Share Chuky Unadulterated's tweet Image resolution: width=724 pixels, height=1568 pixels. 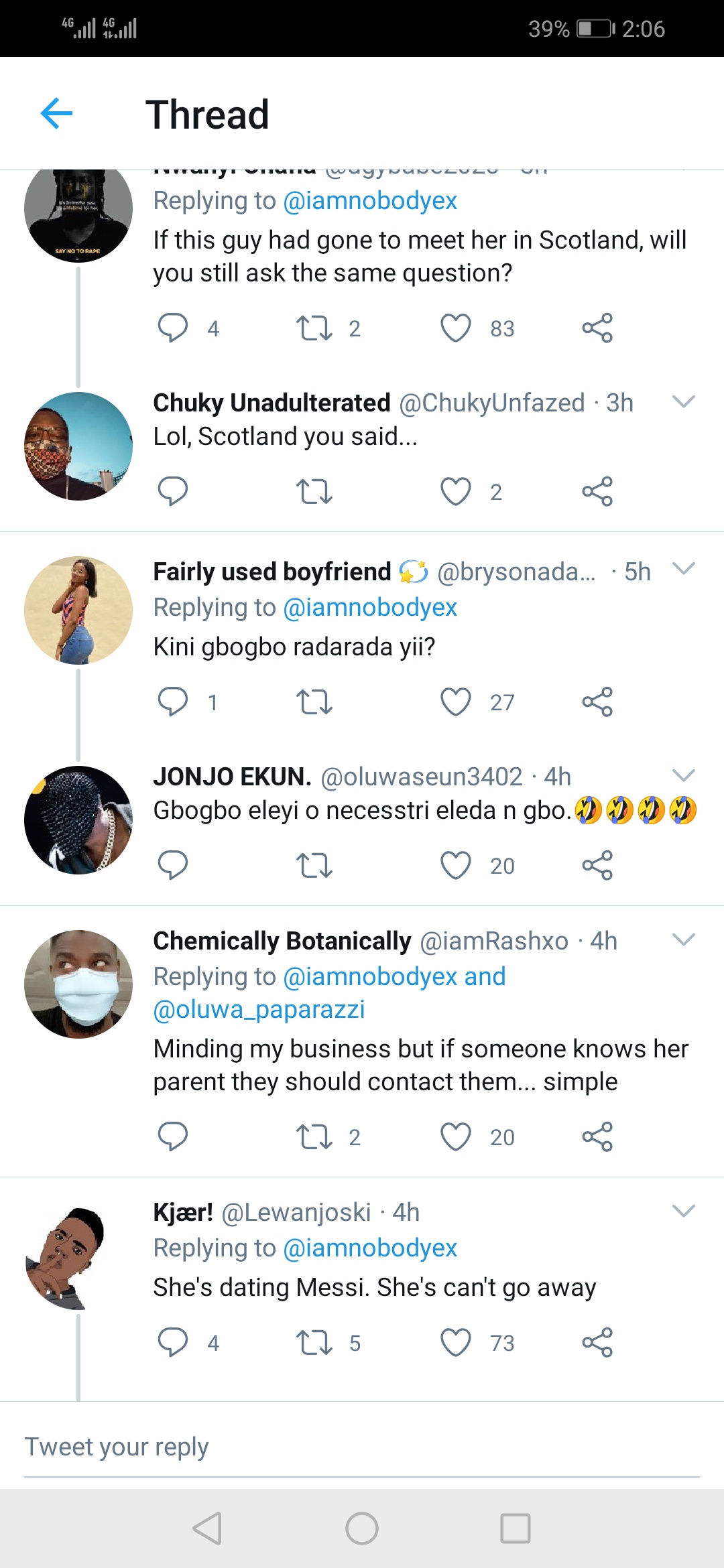(597, 491)
